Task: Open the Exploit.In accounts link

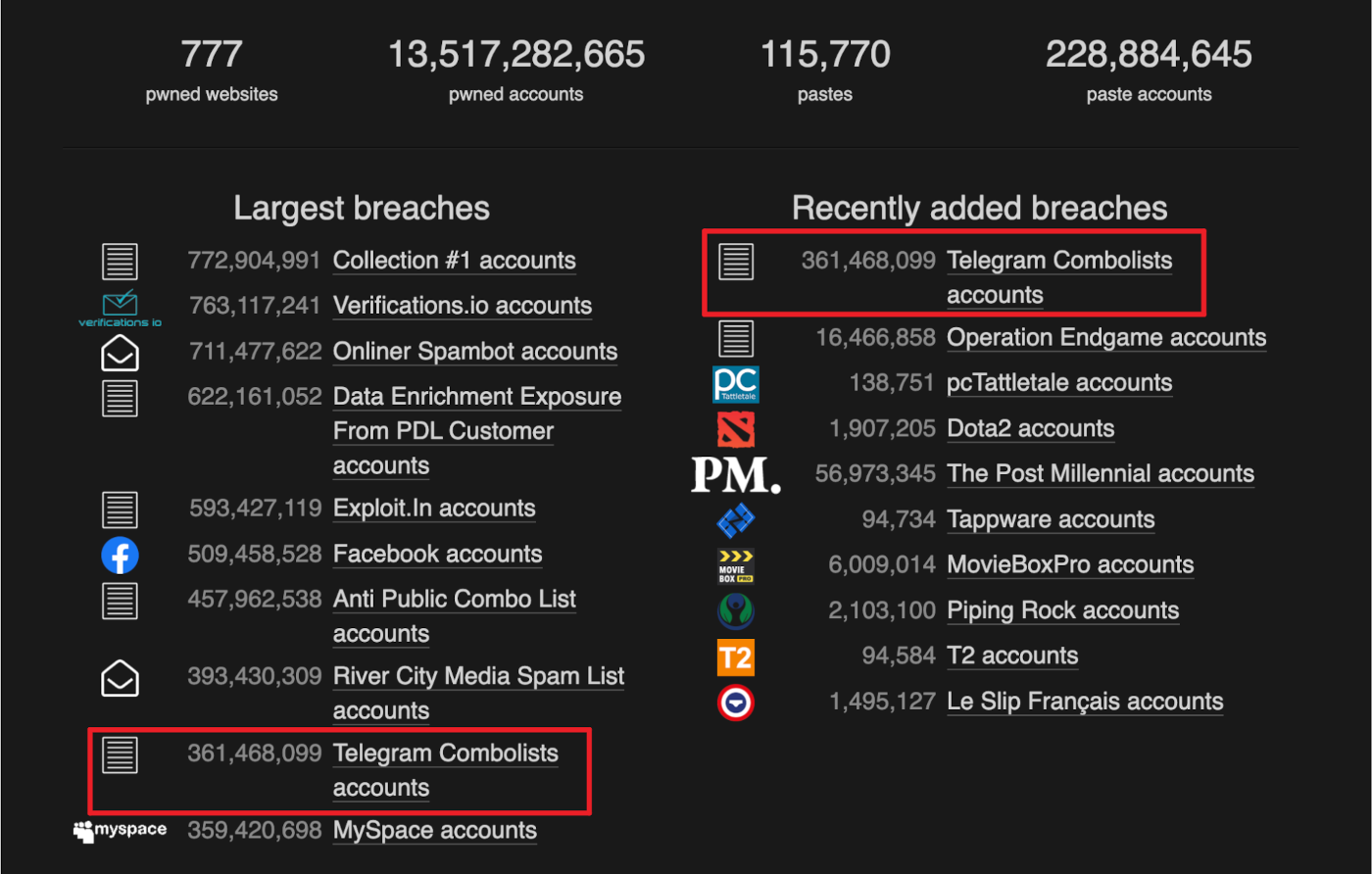Action: tap(434, 509)
